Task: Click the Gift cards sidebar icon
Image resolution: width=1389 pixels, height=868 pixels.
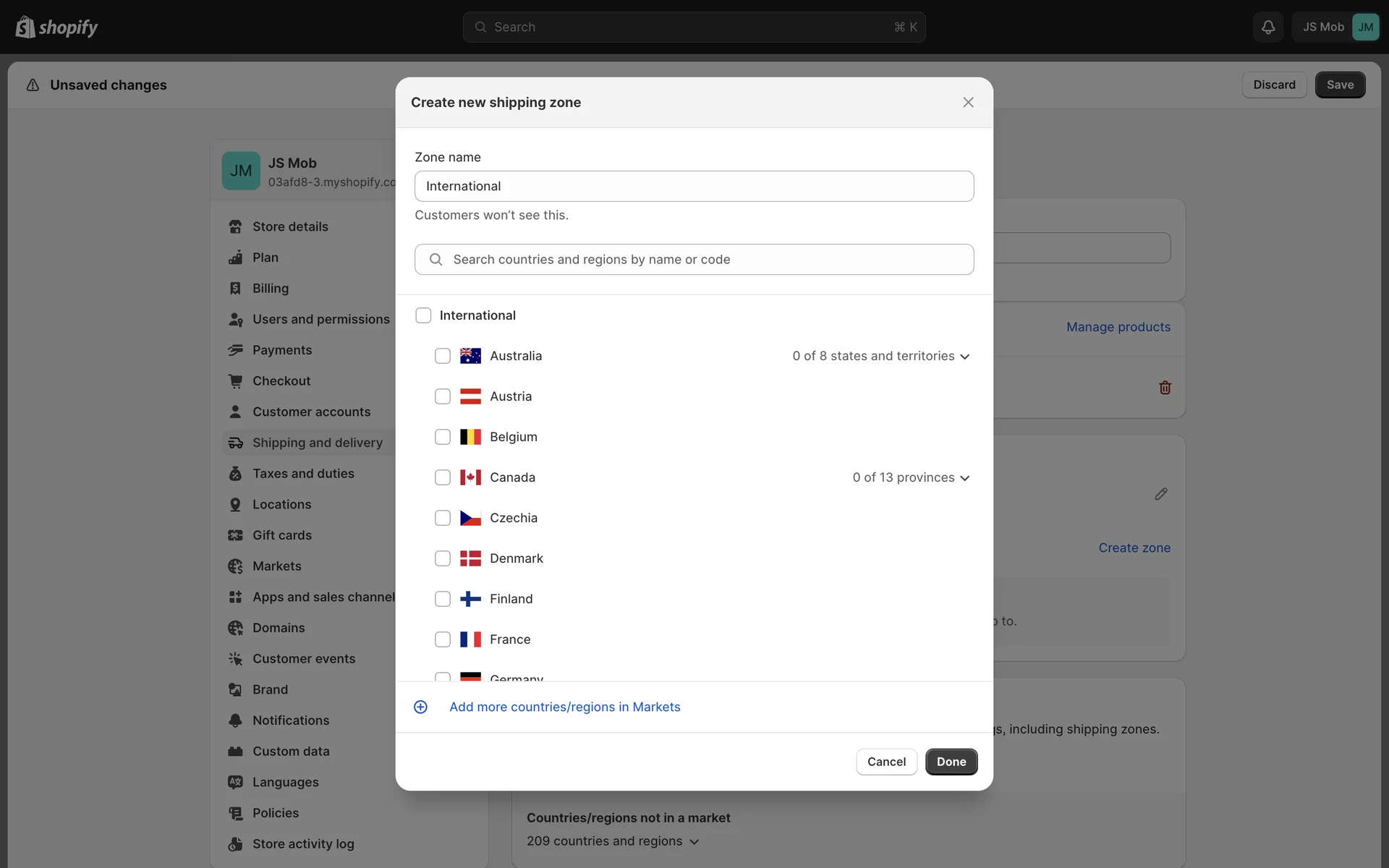Action: (235, 535)
